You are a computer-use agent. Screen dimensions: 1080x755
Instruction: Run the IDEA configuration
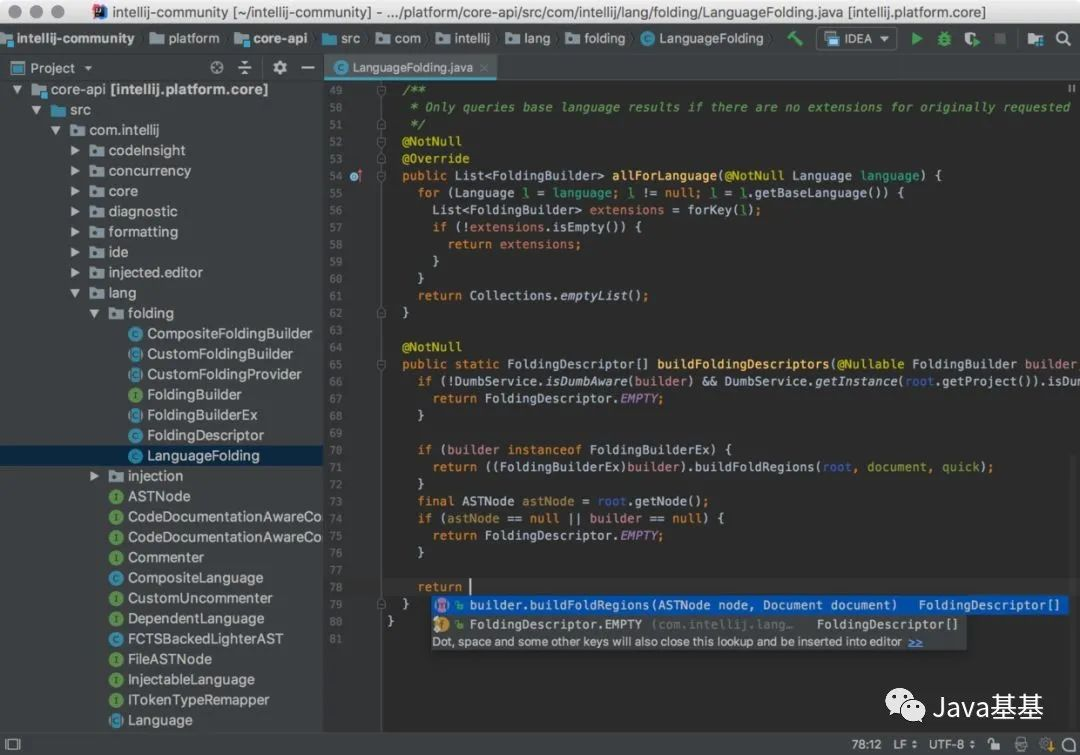(x=916, y=39)
